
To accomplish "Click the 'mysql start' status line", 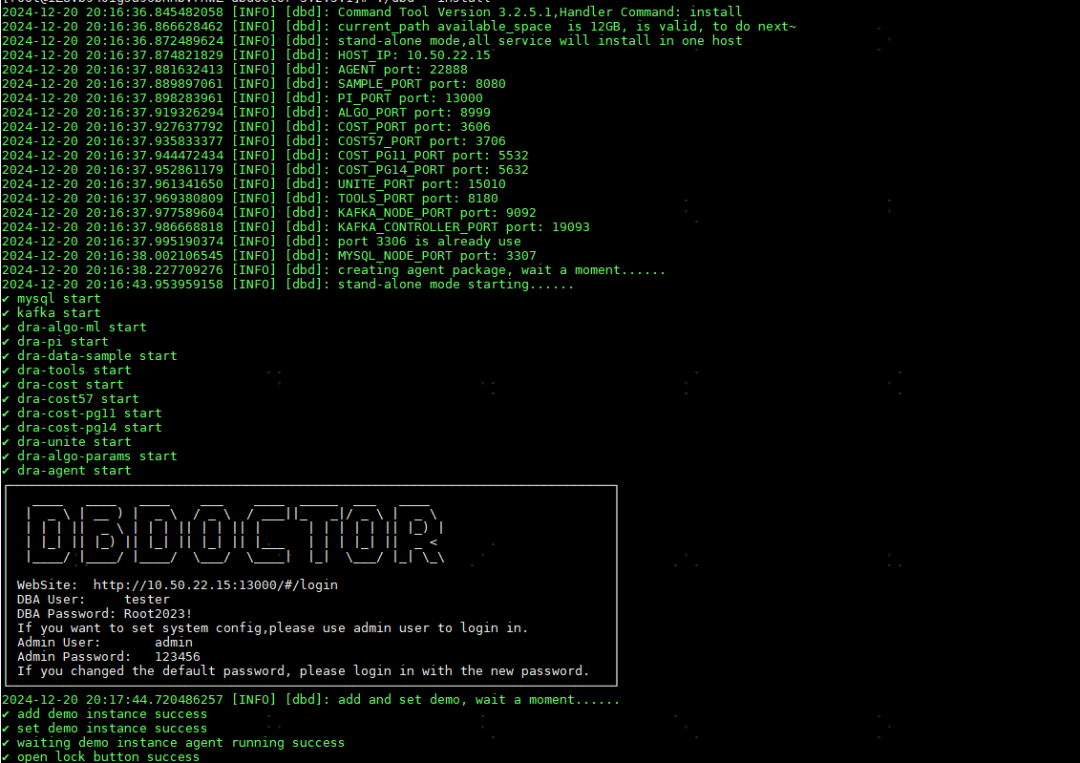I will click(51, 298).
